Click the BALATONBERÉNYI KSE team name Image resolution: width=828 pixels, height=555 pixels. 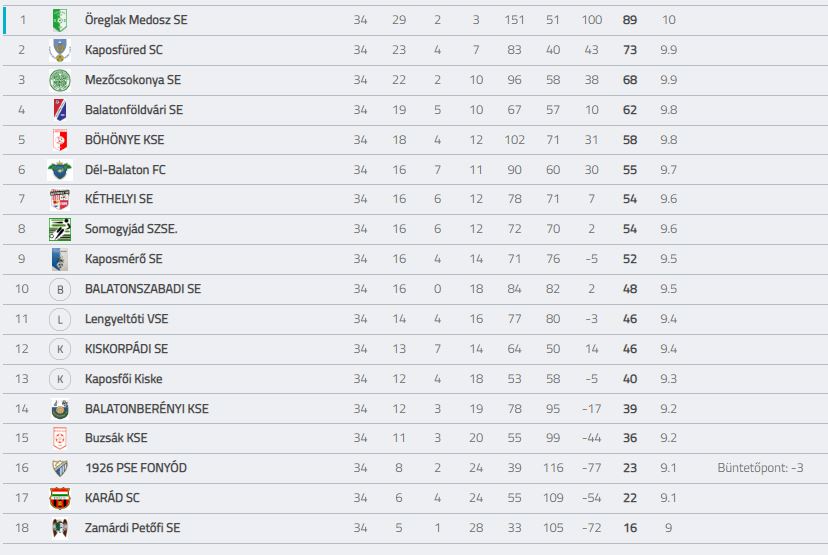[146, 409]
